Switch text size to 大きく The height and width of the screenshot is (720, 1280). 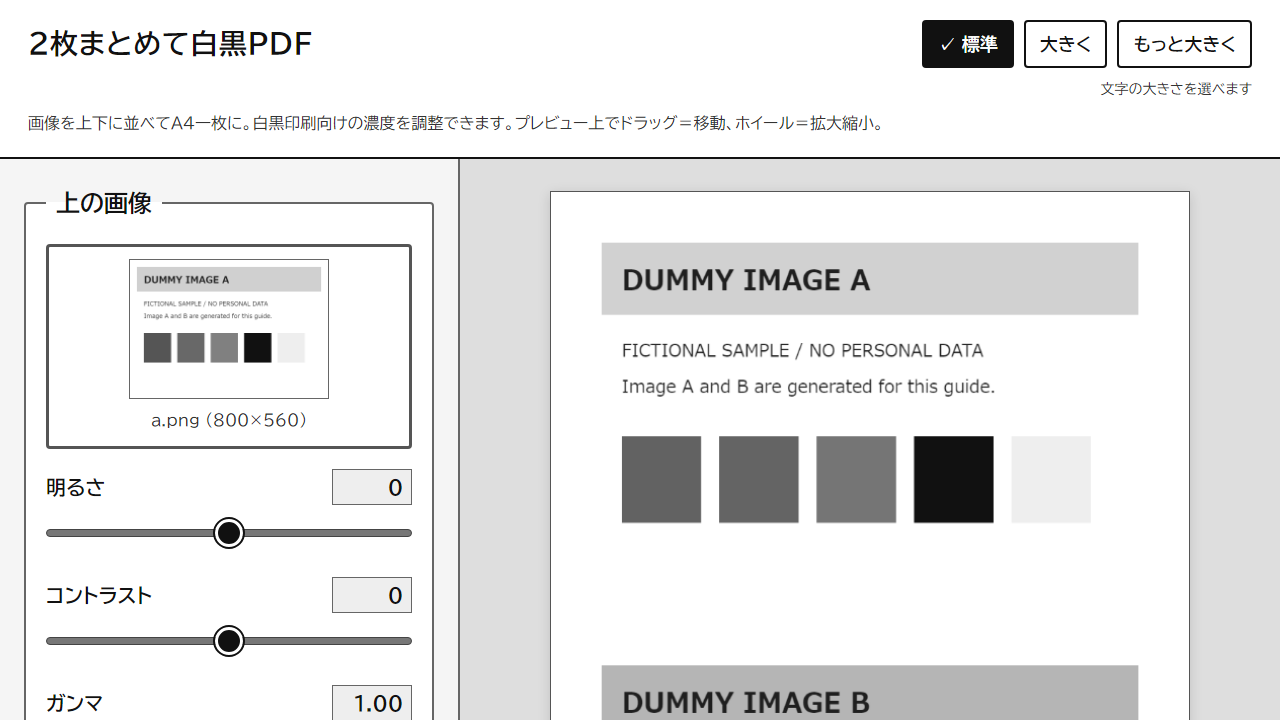tap(1065, 44)
